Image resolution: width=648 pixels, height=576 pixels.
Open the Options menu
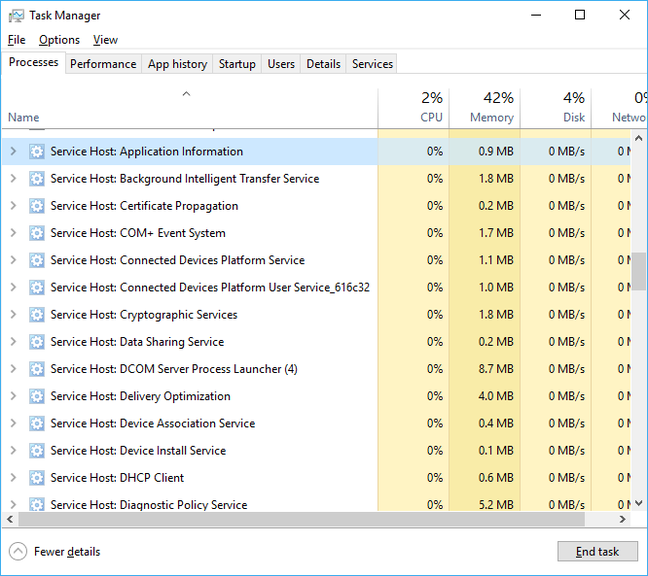click(x=59, y=40)
